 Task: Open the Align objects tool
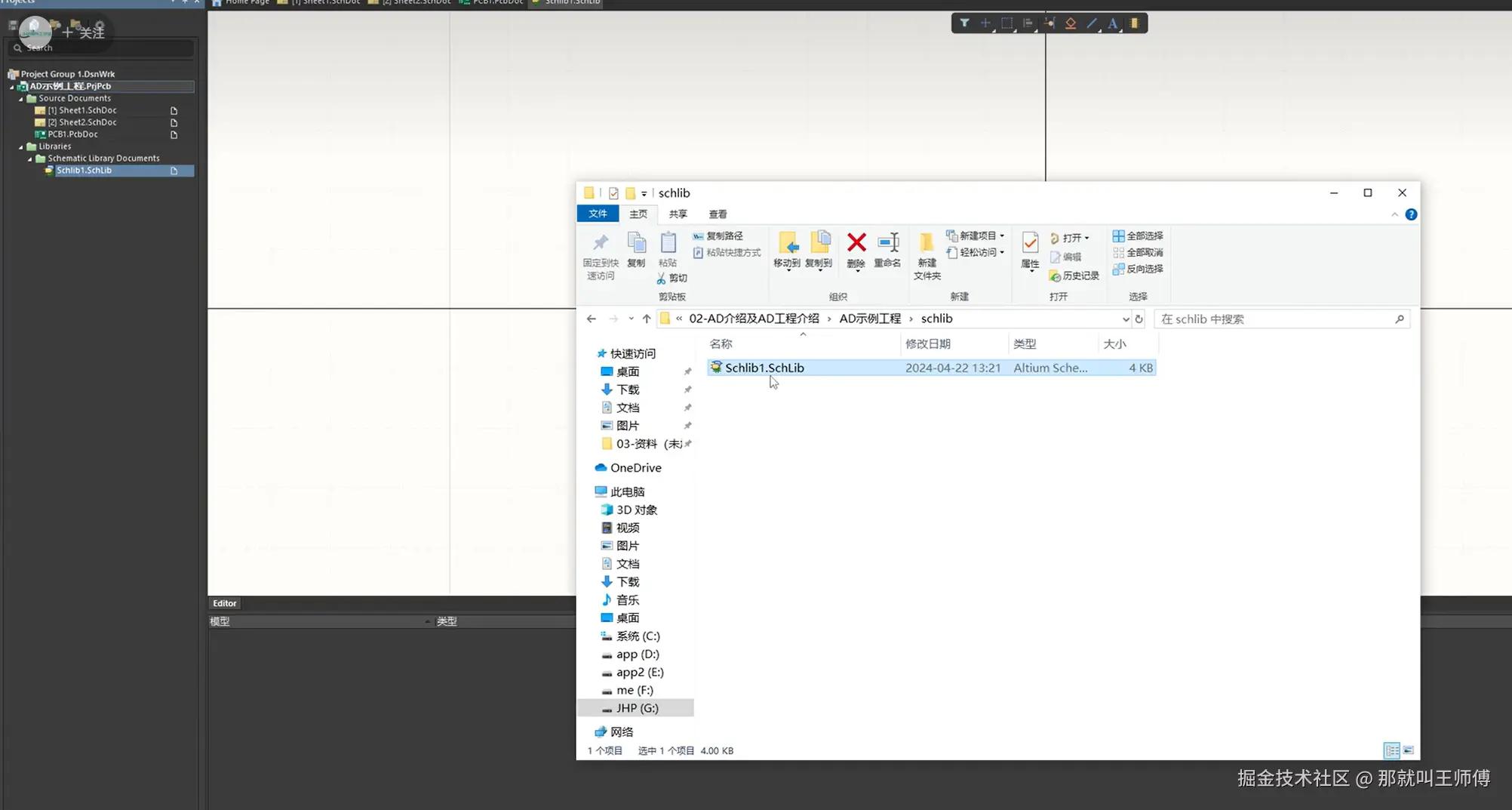click(x=1028, y=23)
